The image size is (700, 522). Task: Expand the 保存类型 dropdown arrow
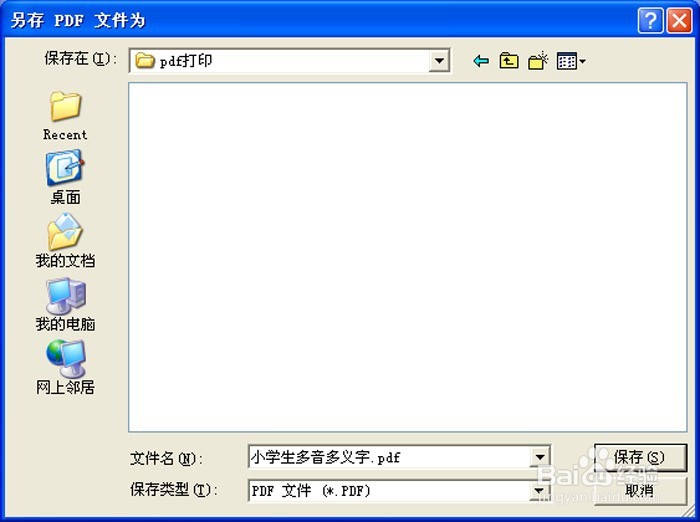(x=540, y=490)
